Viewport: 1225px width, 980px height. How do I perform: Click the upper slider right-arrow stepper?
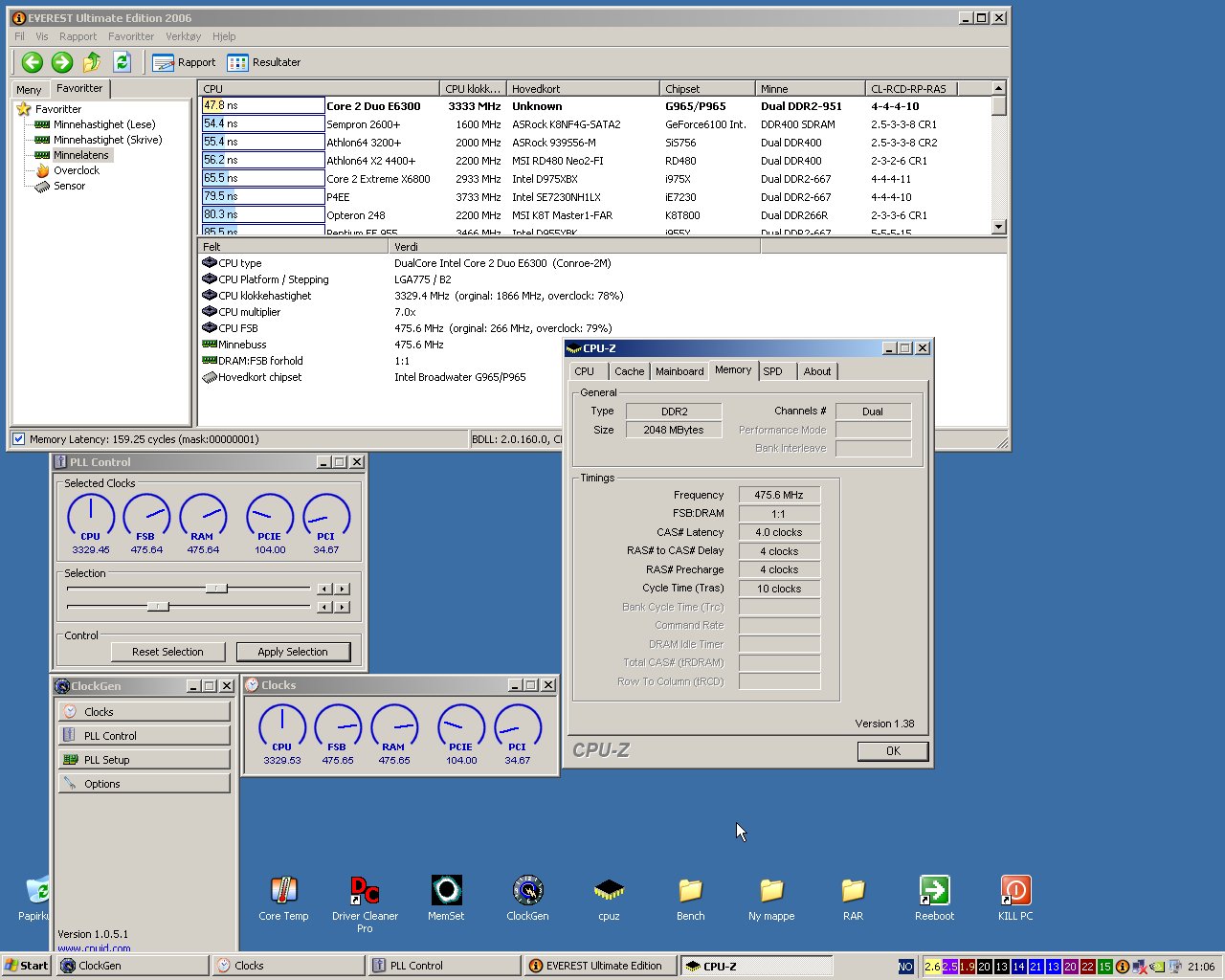coord(343,589)
